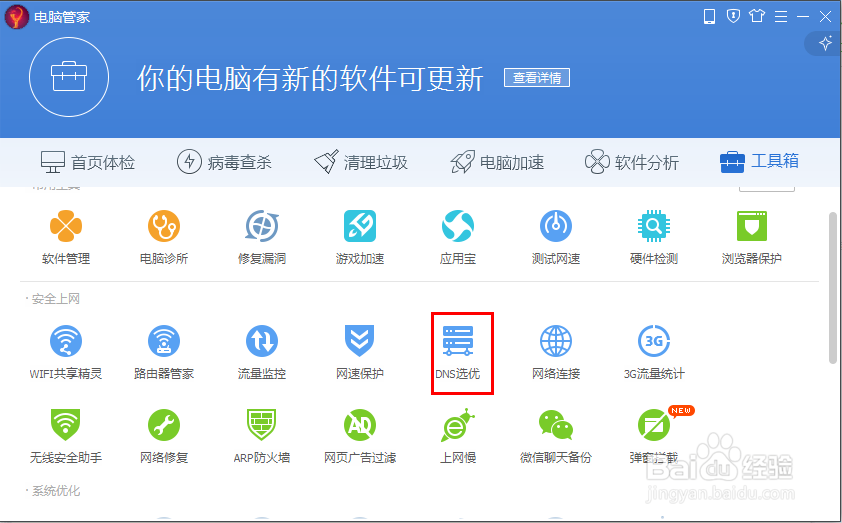
Task: Click the mobile phone icon in title bar
Action: [x=709, y=17]
